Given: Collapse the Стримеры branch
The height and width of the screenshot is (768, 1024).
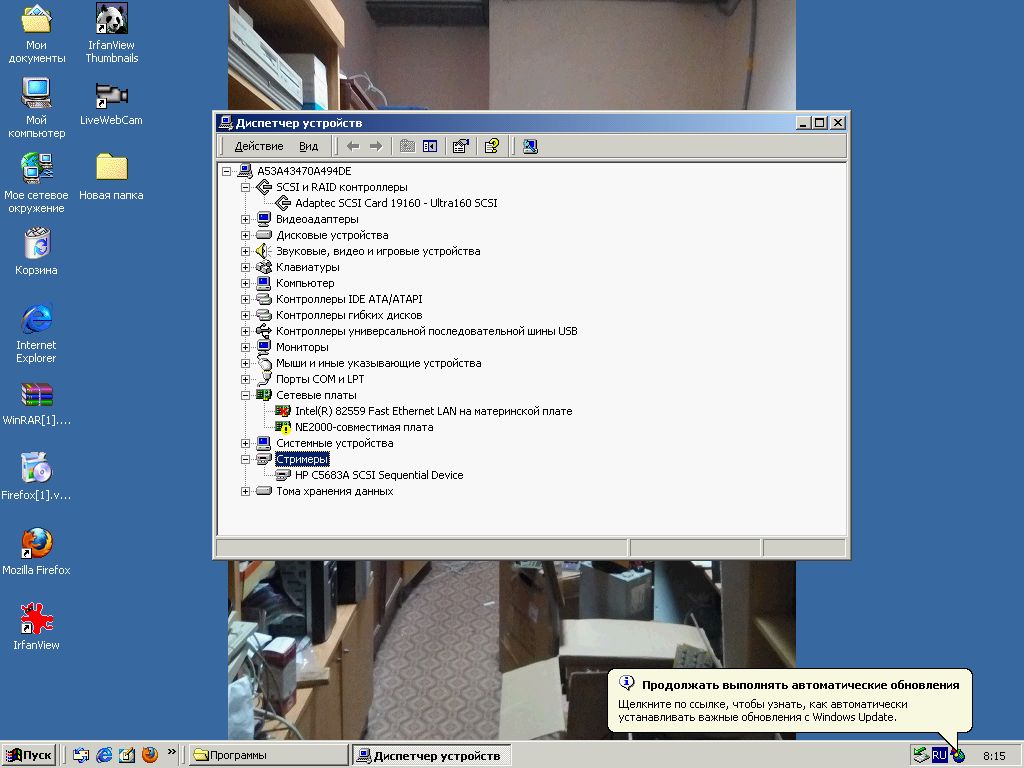Looking at the screenshot, I should pyautogui.click(x=246, y=459).
